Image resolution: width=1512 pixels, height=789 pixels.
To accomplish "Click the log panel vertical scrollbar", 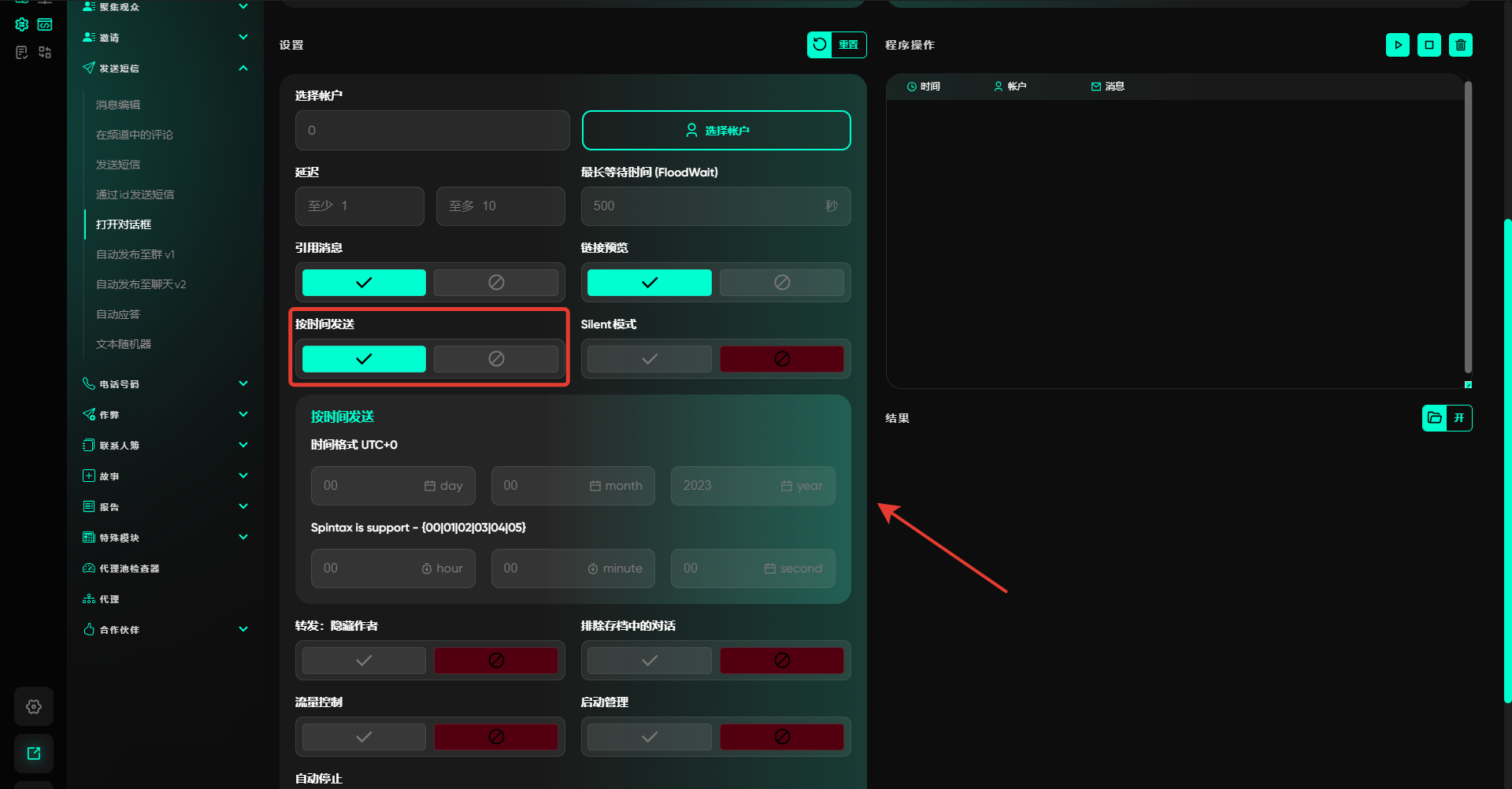I will 1468,227.
